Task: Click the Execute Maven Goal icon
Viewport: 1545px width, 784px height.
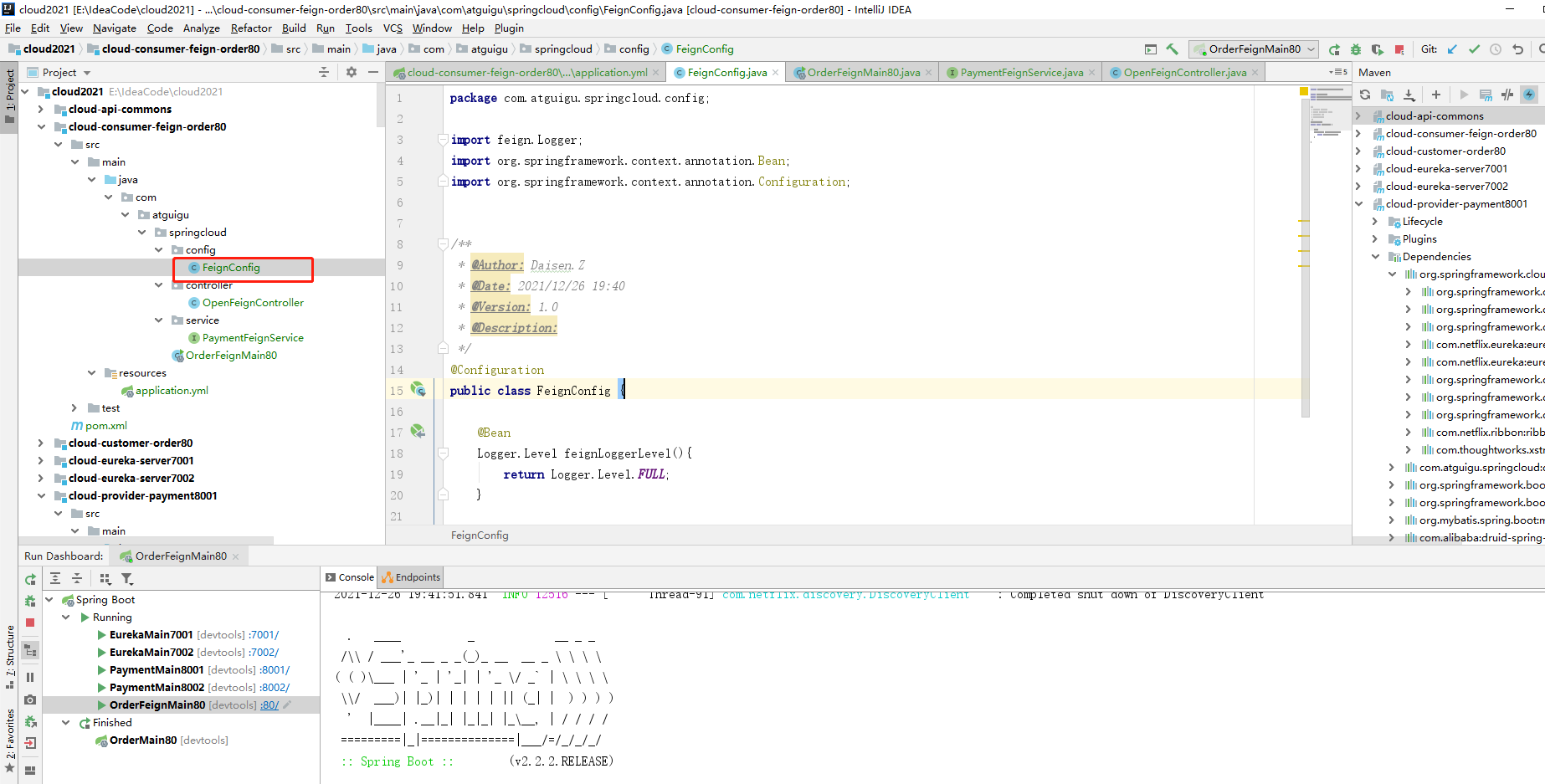Action: click(x=1486, y=95)
